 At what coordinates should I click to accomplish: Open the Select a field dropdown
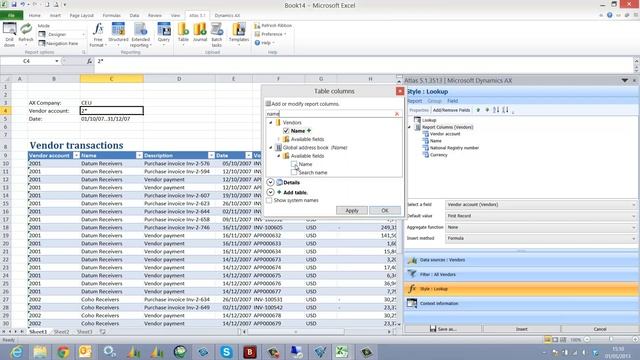point(541,204)
